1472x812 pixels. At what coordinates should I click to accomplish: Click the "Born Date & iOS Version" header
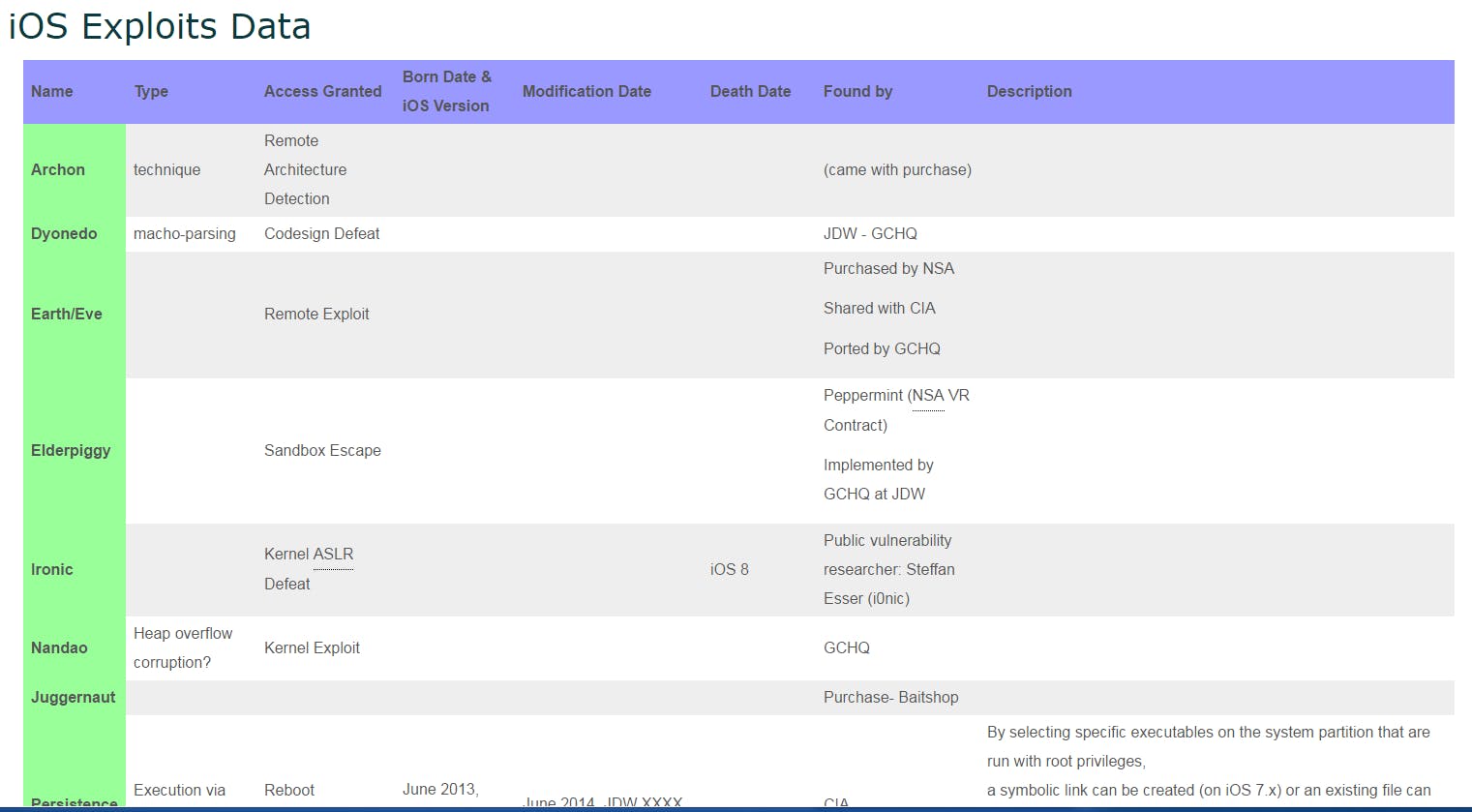point(446,91)
